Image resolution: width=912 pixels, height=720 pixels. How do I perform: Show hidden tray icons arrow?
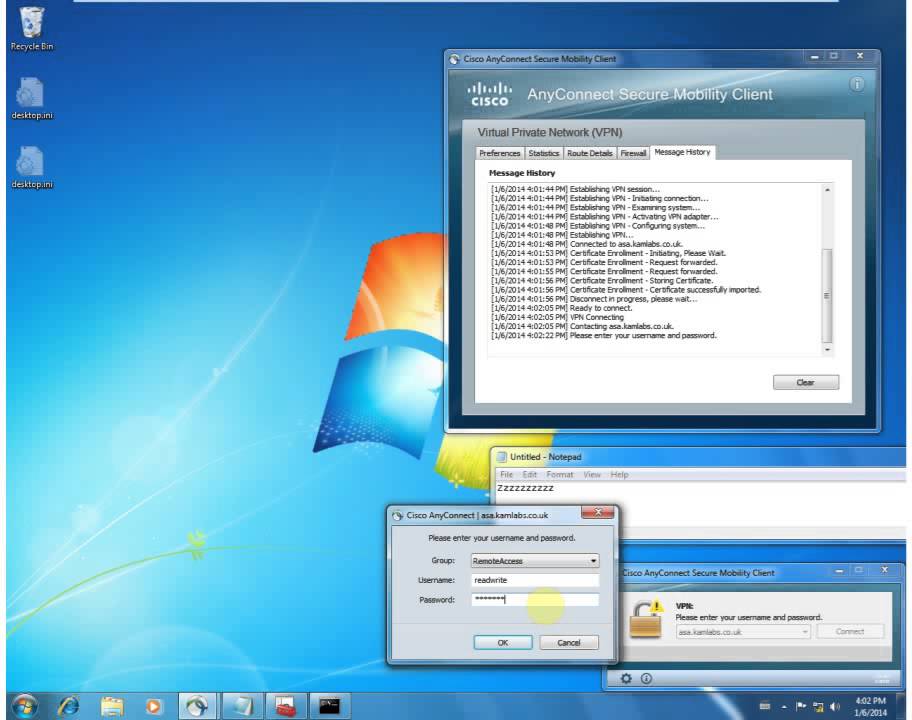click(x=783, y=707)
